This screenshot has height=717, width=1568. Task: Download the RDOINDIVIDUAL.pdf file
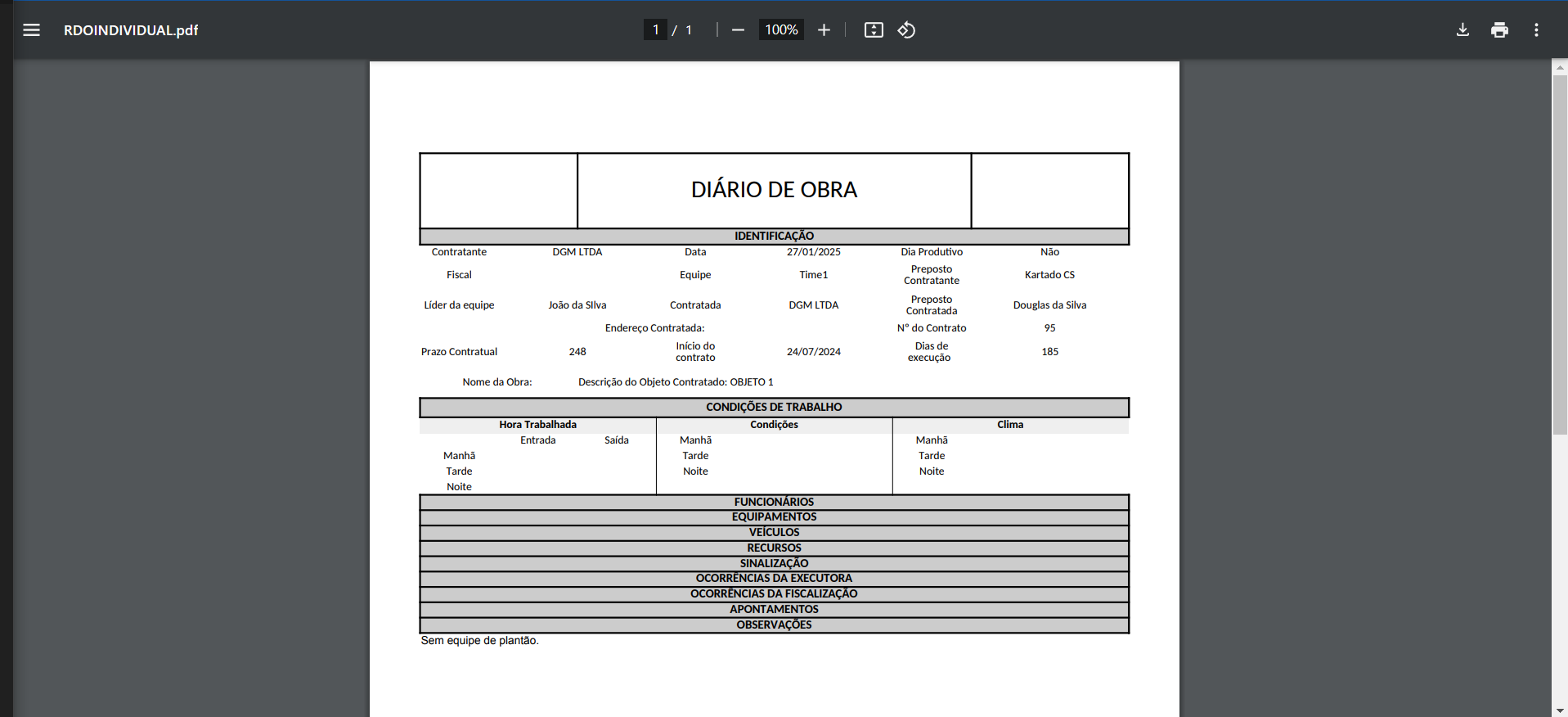[x=1462, y=30]
